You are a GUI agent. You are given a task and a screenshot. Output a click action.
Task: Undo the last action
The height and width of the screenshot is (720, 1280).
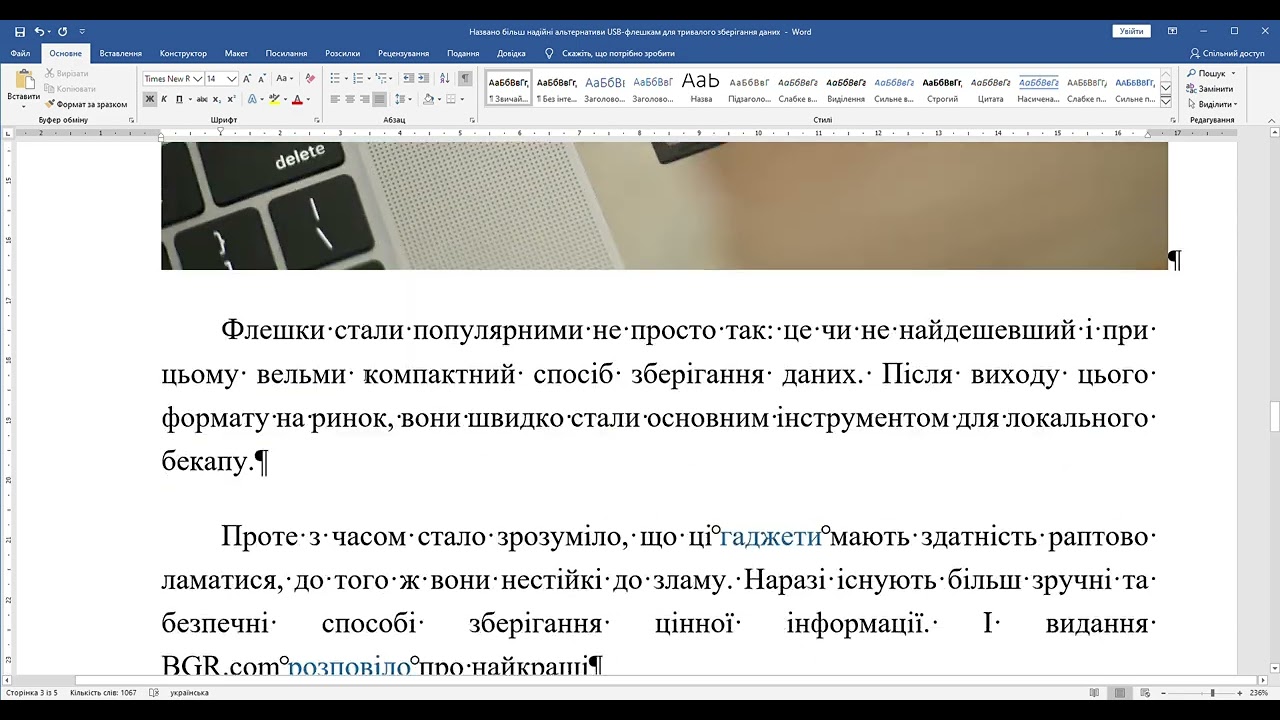(39, 32)
